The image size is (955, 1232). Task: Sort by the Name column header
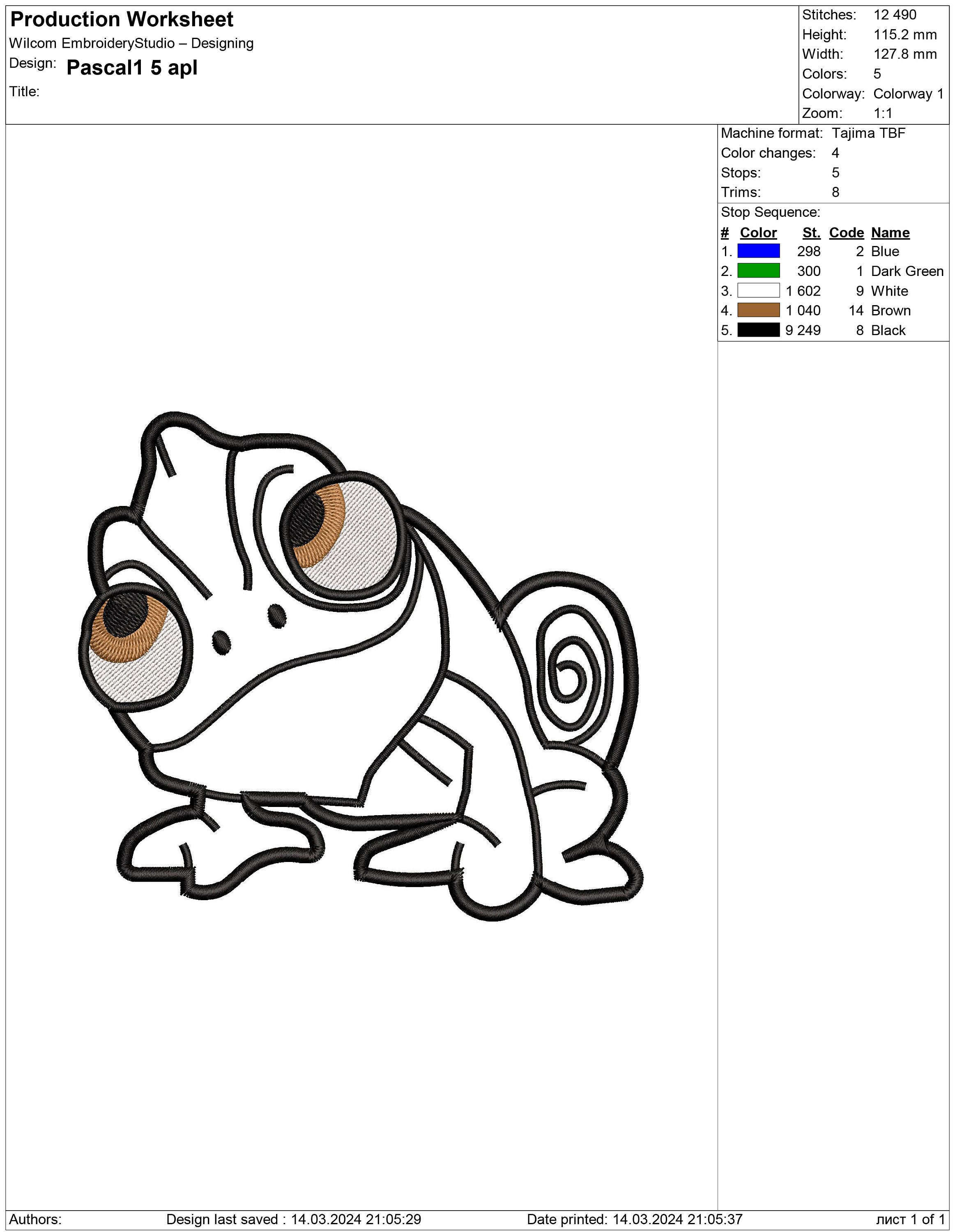890,232
